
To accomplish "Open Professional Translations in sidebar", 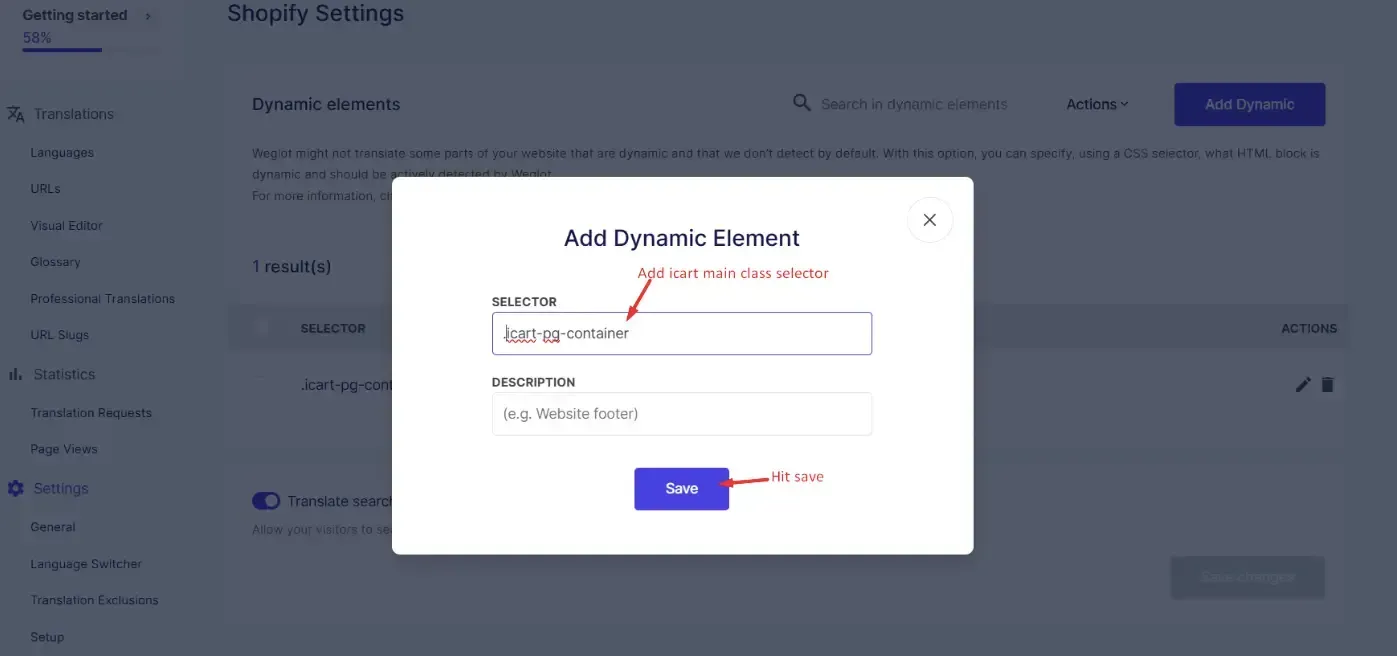I will [102, 299].
